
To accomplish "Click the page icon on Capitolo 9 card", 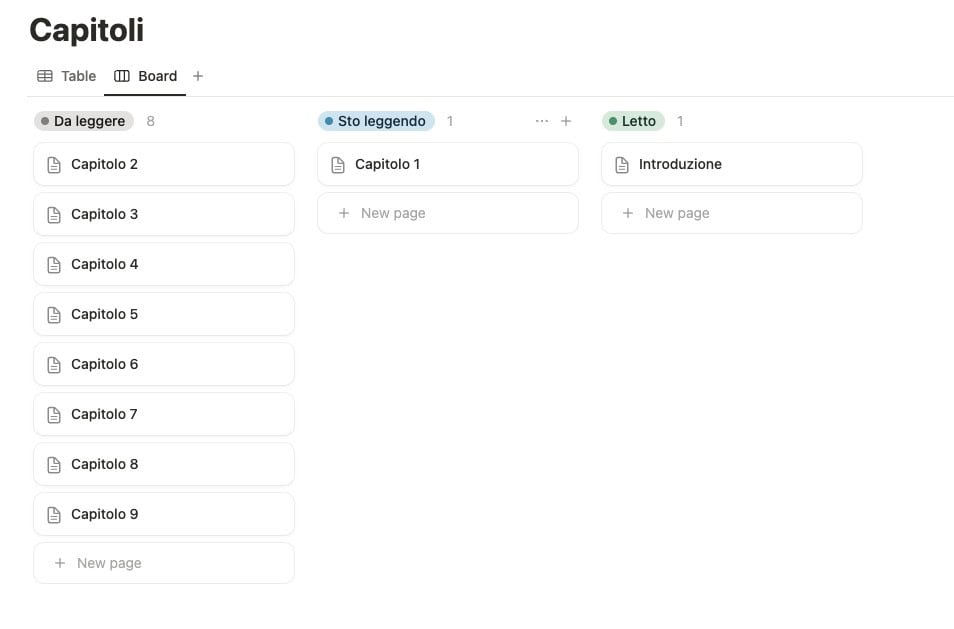I will pyautogui.click(x=54, y=515).
